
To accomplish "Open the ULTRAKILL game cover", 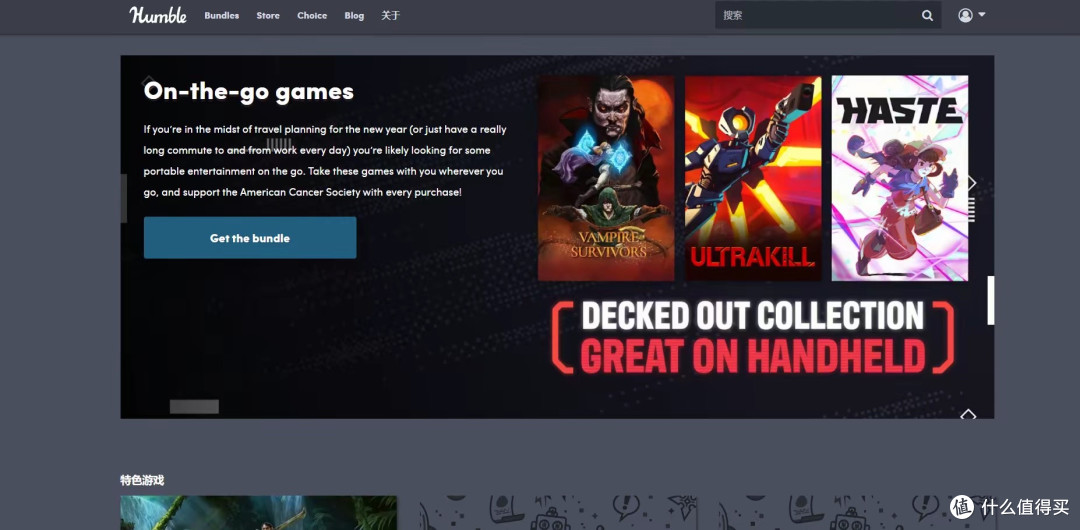I will [753, 179].
